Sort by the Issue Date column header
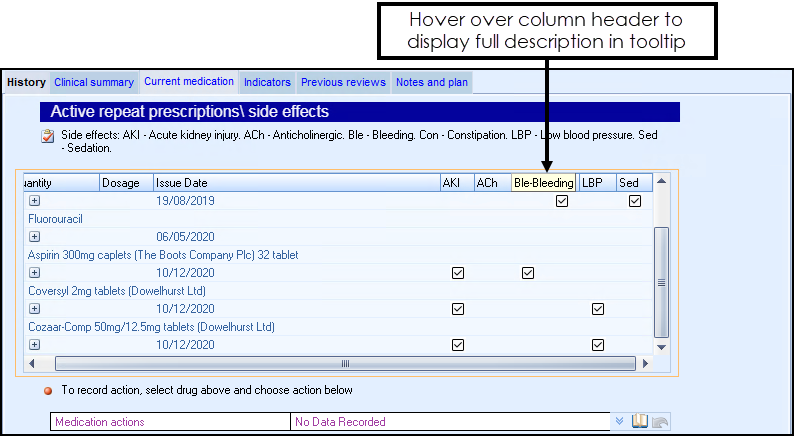 (295, 183)
